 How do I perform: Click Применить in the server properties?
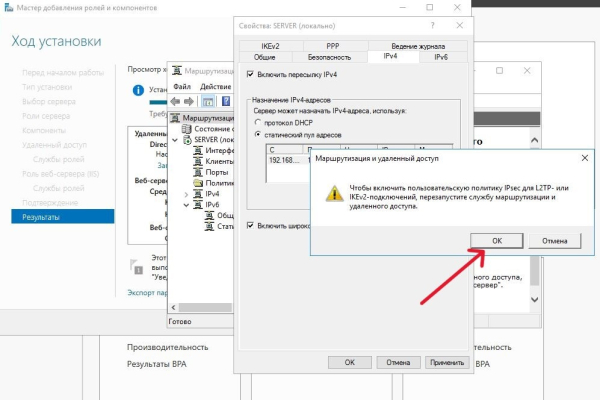(447, 362)
